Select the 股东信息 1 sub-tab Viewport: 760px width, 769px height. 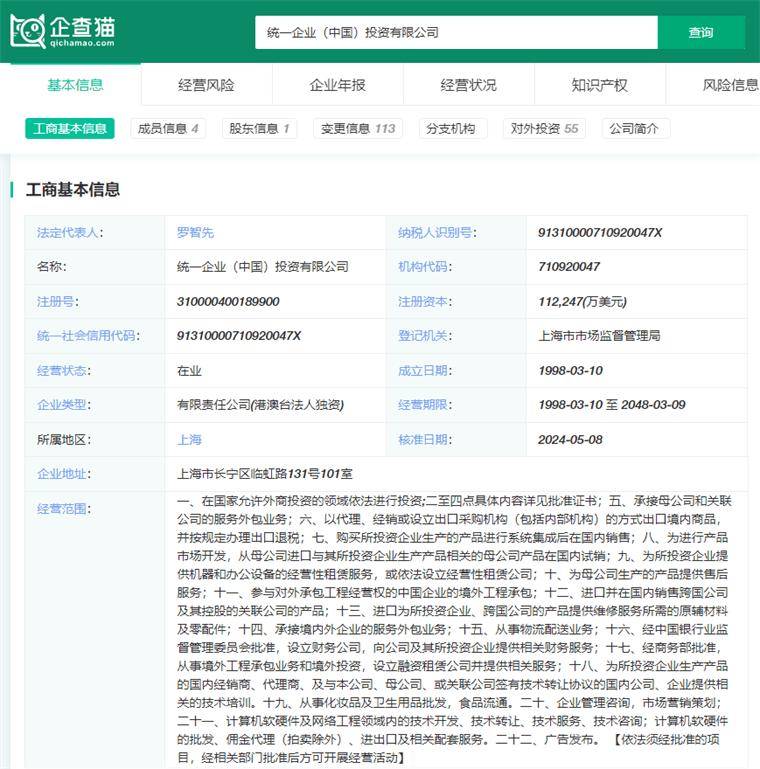pyautogui.click(x=259, y=128)
